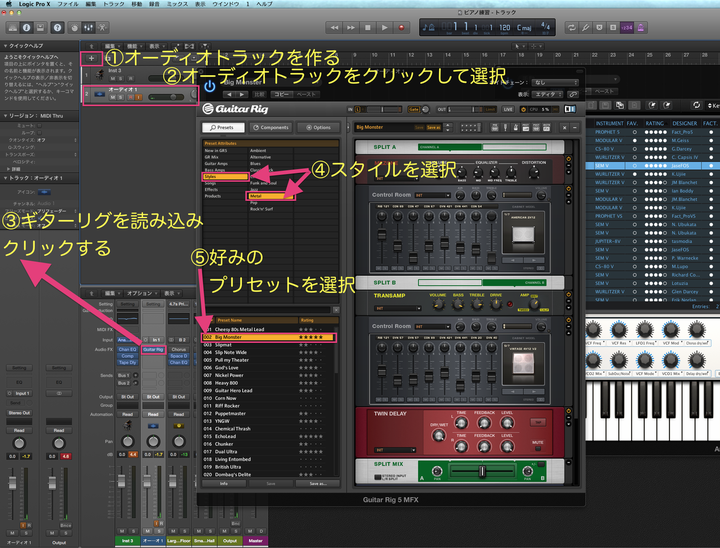Add a new track with plus button

(91, 58)
